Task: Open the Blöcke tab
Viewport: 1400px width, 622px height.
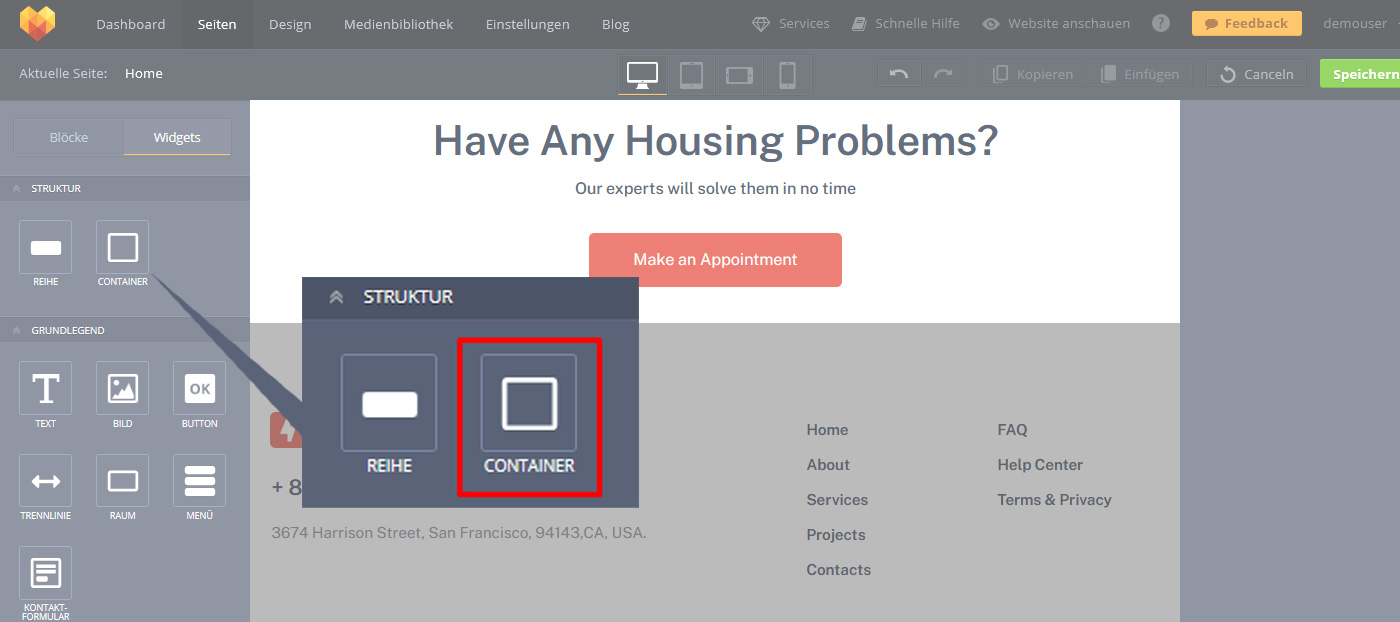Action: point(69,138)
